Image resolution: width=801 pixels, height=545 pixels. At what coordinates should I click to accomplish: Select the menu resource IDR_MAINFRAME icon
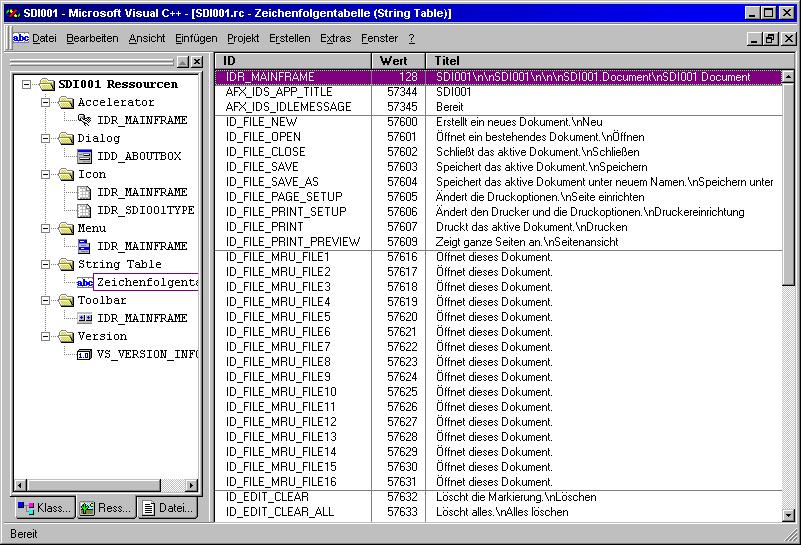pos(84,246)
